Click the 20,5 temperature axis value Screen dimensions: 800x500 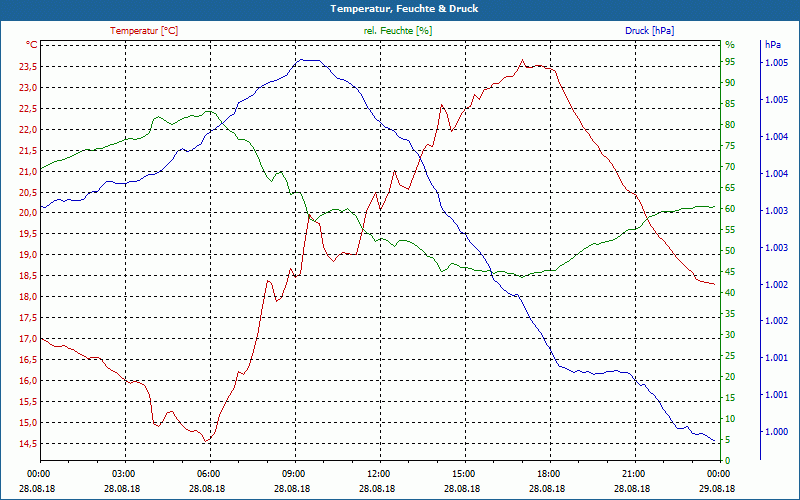pyautogui.click(x=28, y=192)
